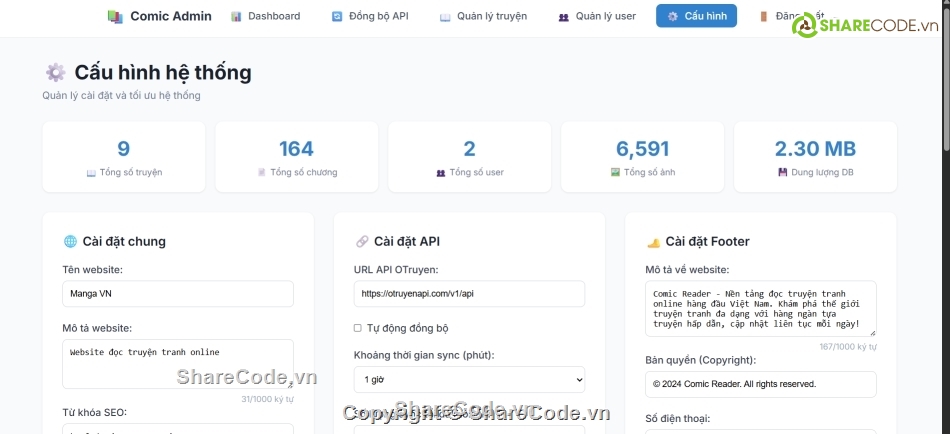950x434 pixels.
Task: Click the Comic Admin books logo icon
Action: point(115,16)
